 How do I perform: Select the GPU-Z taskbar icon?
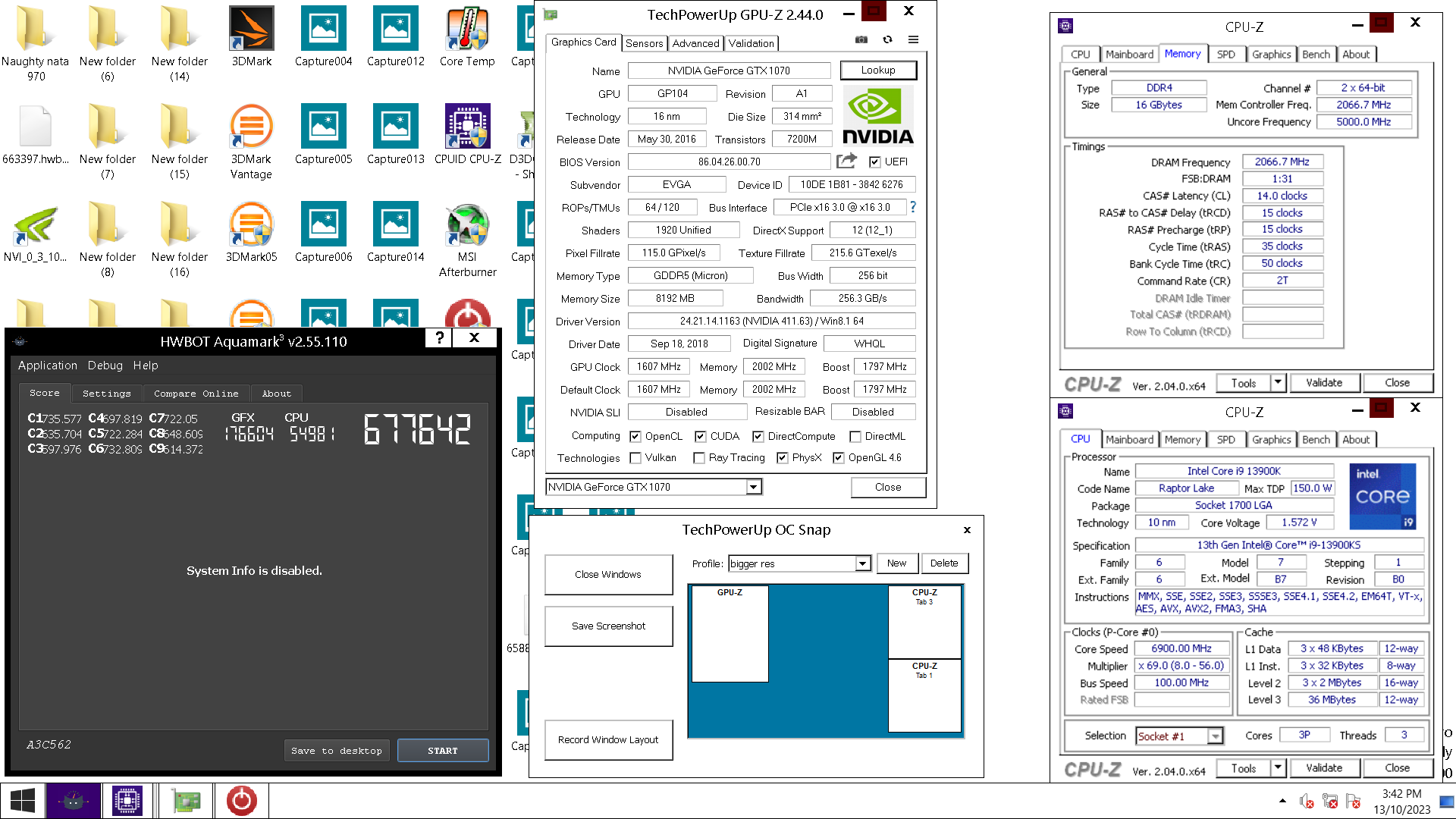tap(185, 801)
